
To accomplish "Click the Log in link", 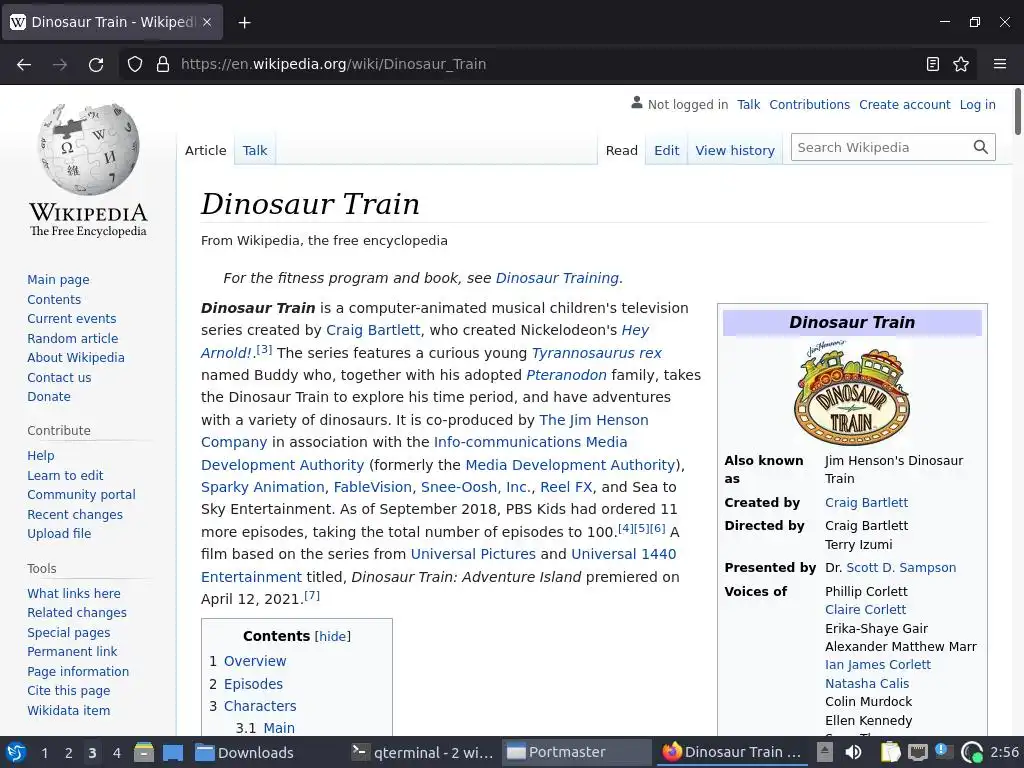I will [x=978, y=104].
